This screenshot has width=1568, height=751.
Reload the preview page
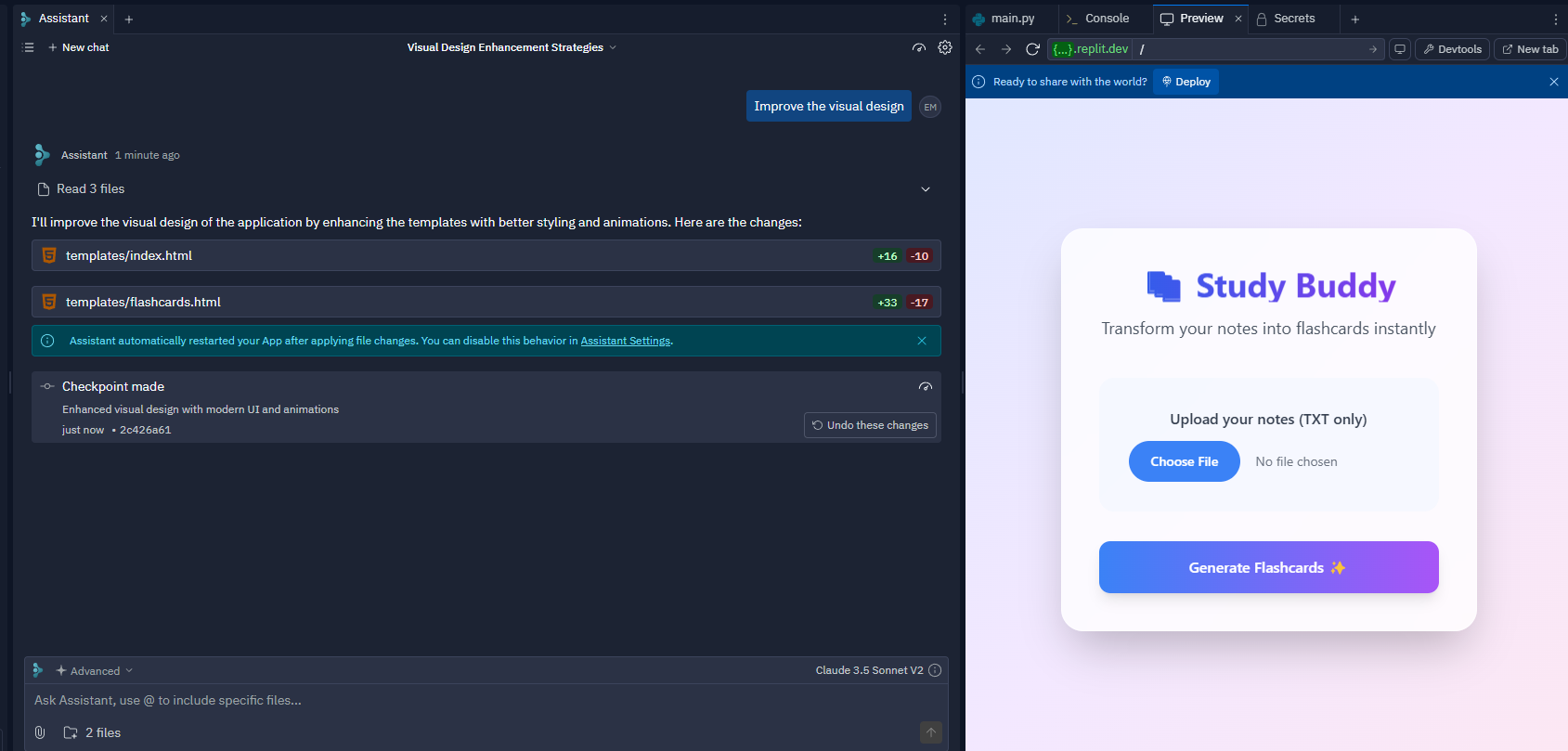tap(1032, 49)
